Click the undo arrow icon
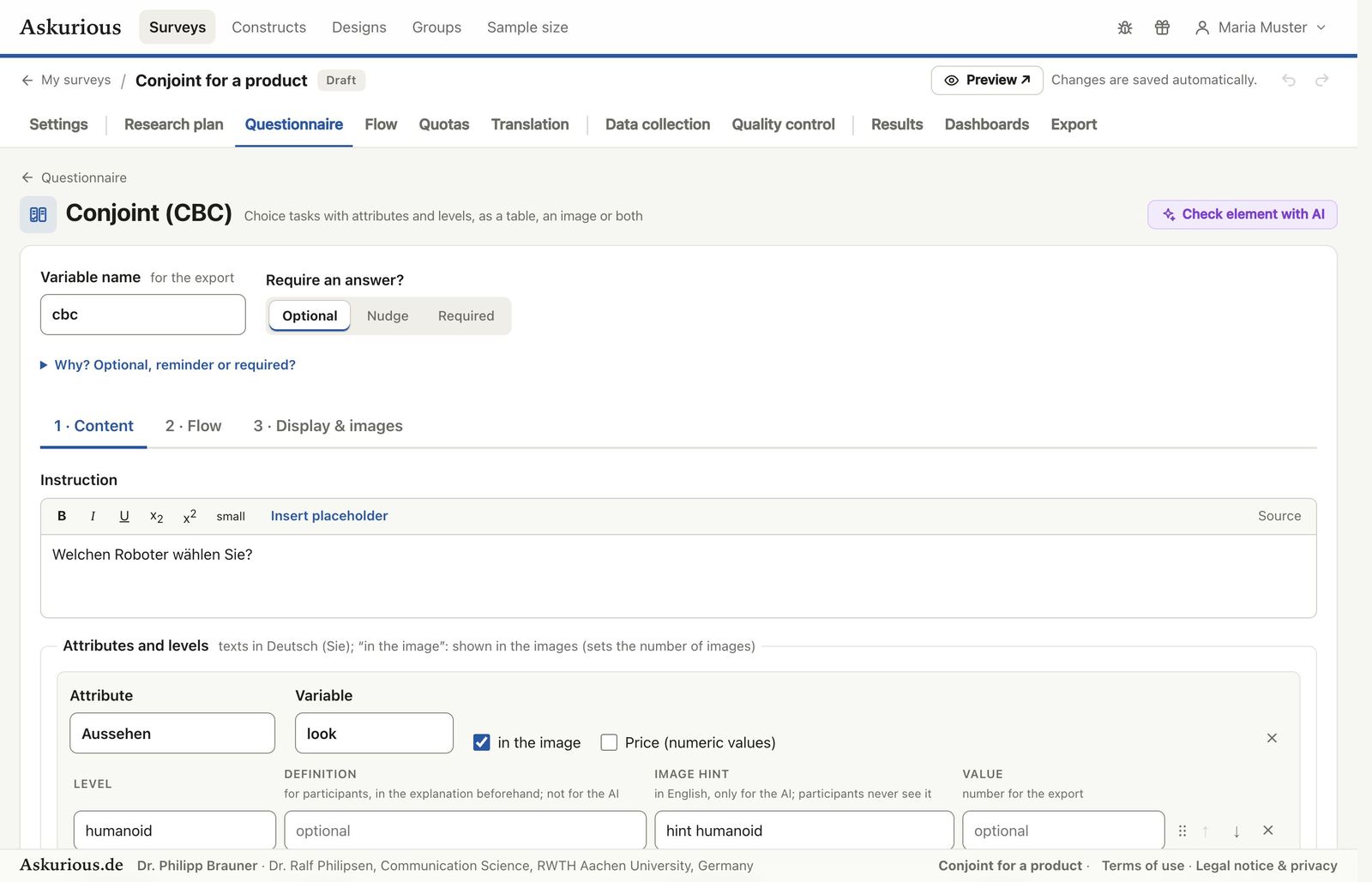1372x882 pixels. (x=1289, y=80)
